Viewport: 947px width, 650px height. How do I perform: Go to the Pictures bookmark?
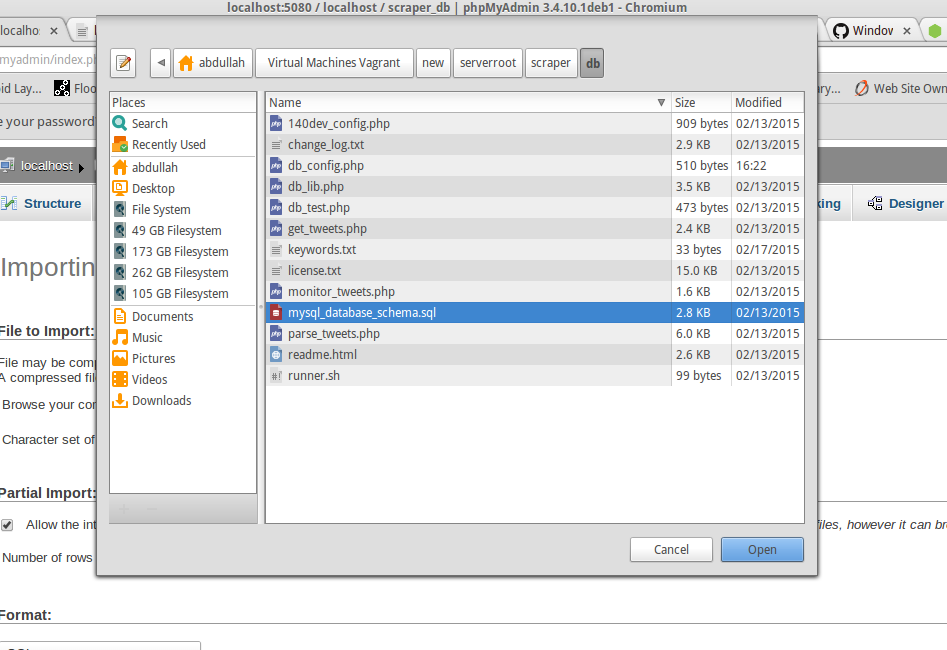pyautogui.click(x=183, y=359)
